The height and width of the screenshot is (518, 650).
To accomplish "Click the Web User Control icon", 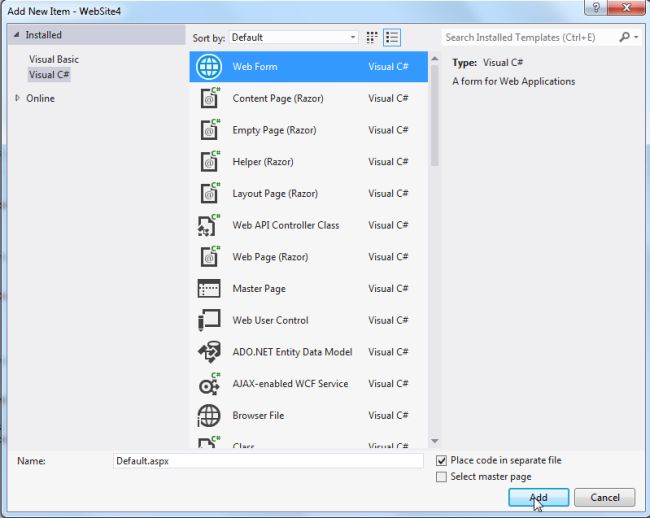I will [x=209, y=320].
